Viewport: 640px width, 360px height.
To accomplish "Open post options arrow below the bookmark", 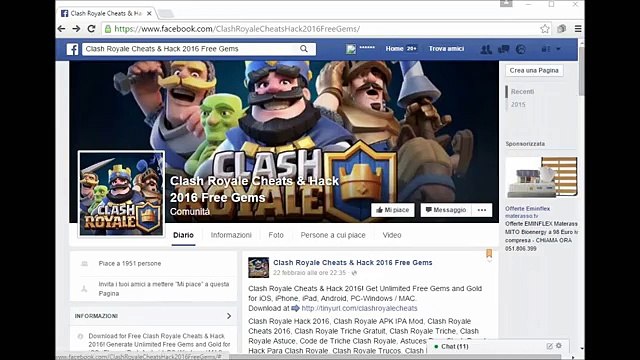I will click(x=489, y=261).
